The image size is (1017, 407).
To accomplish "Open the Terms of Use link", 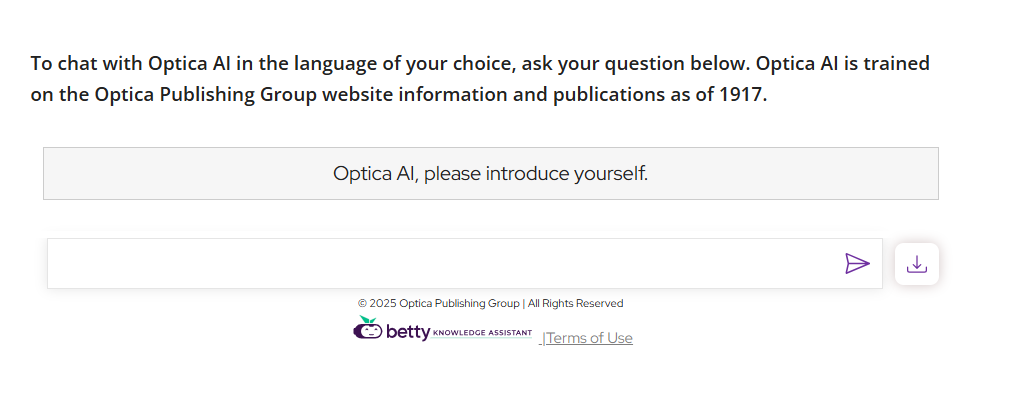I will 590,338.
